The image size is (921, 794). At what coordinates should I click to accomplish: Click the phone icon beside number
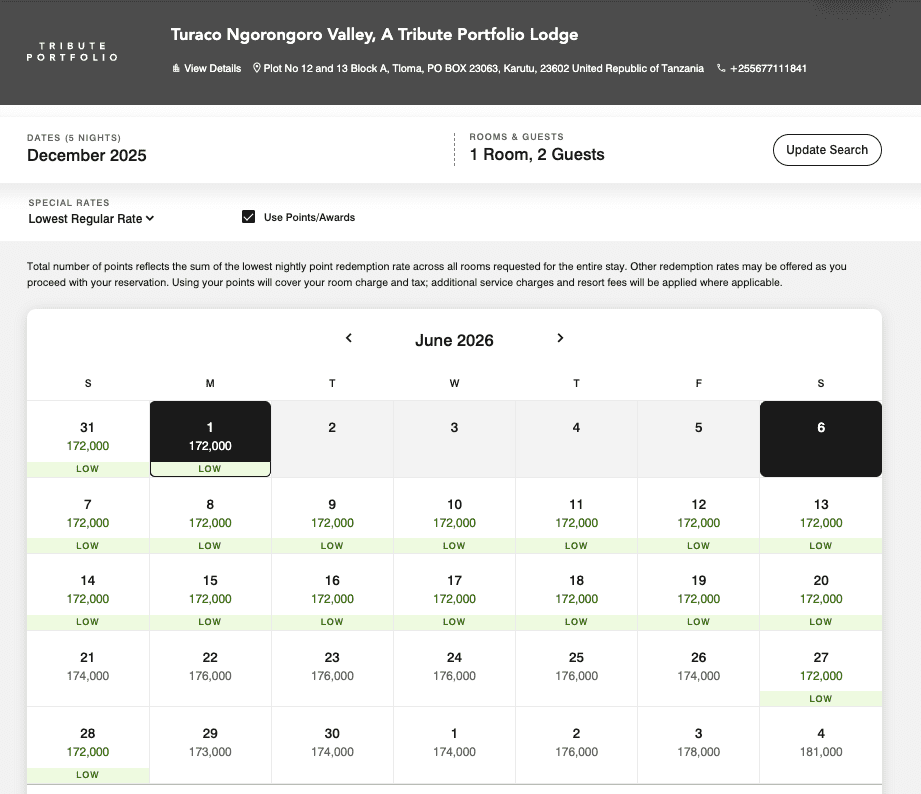click(721, 69)
